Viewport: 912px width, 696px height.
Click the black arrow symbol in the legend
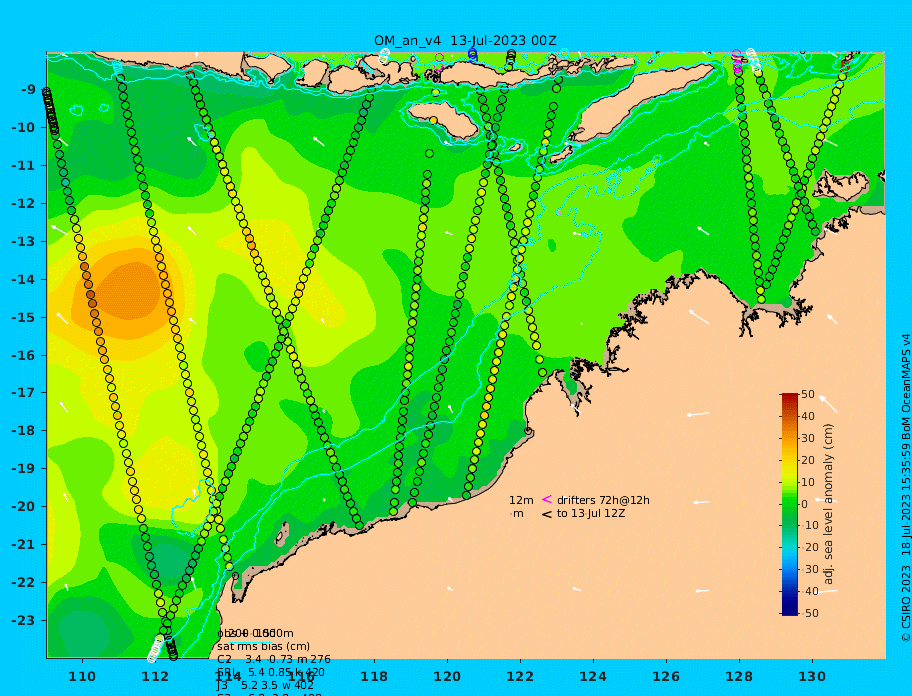(x=547, y=514)
